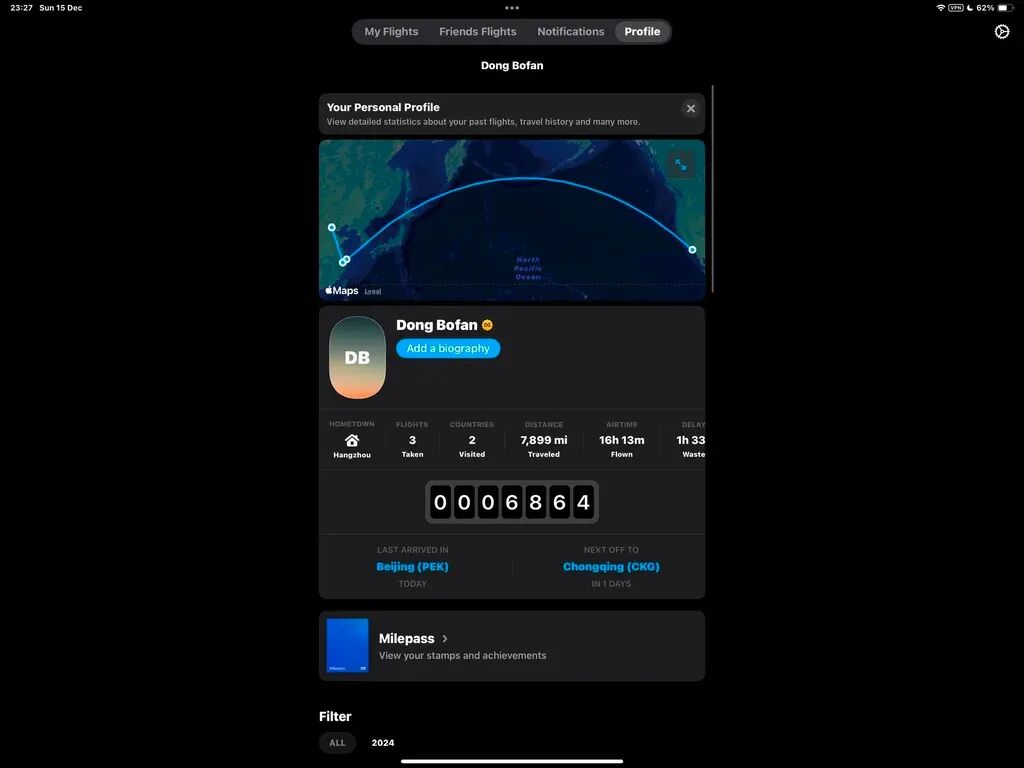This screenshot has height=768, width=1024.
Task: Click the Delay stat reading 1h 33
Action: [x=690, y=440]
